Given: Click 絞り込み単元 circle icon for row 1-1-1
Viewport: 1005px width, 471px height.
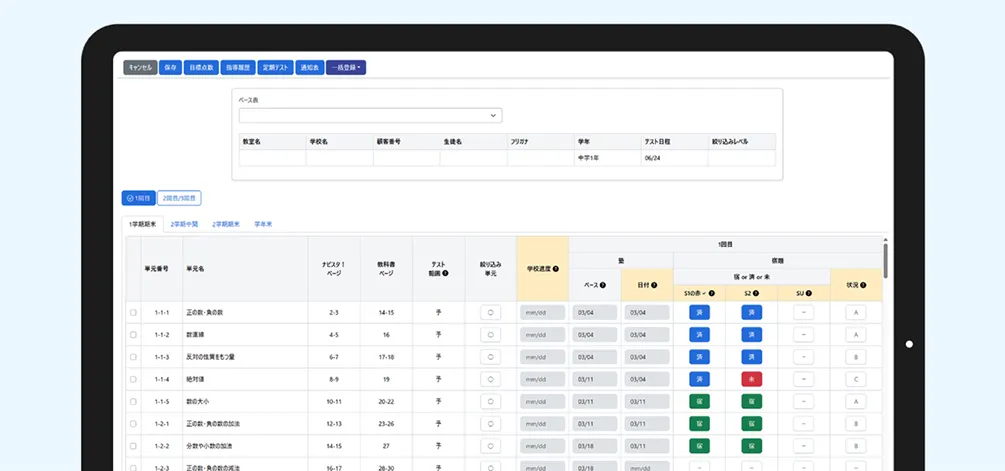Looking at the screenshot, I should [491, 312].
